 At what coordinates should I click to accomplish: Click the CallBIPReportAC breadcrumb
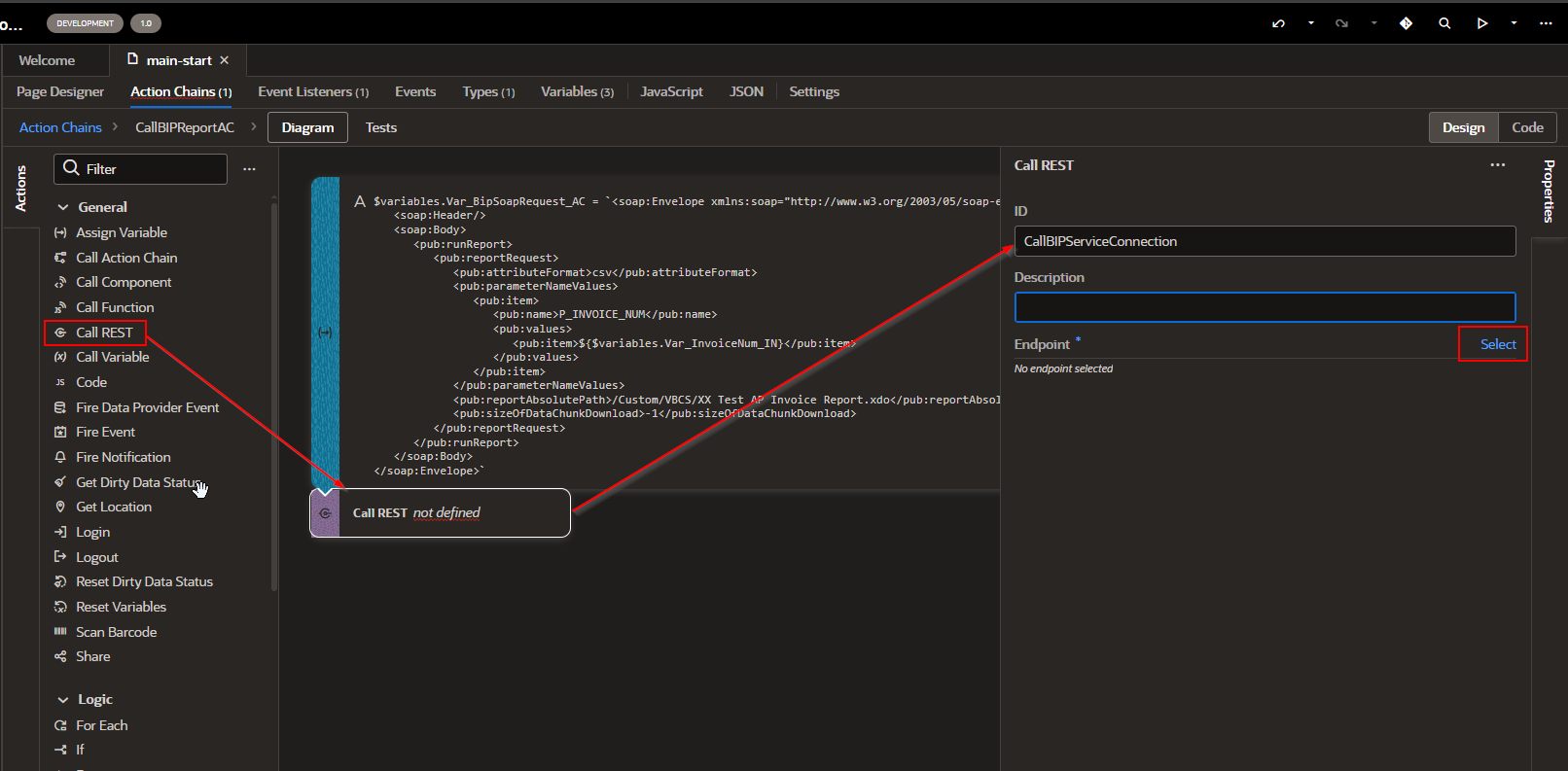coord(185,127)
